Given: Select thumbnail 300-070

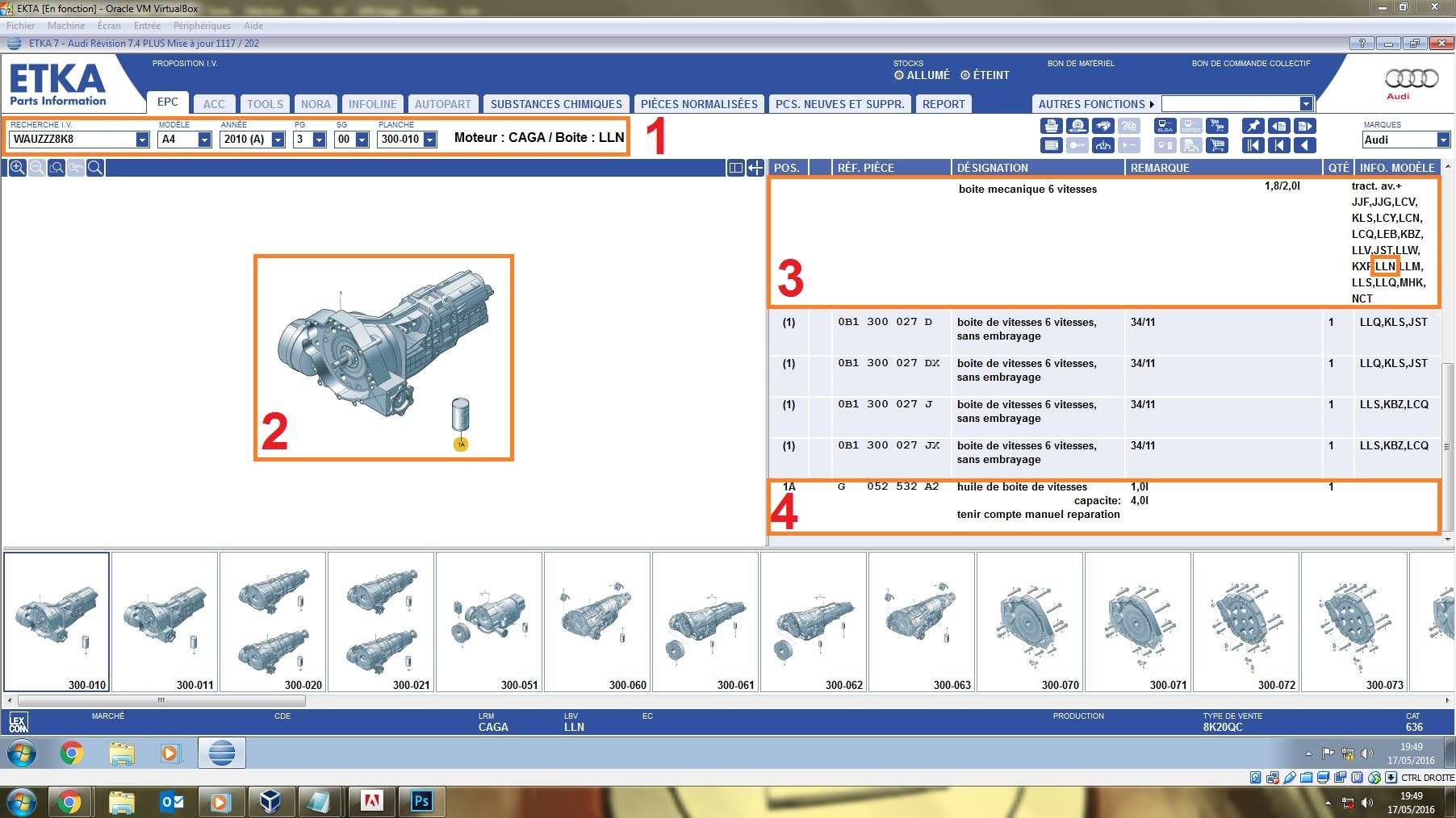Looking at the screenshot, I should pyautogui.click(x=1030, y=622).
